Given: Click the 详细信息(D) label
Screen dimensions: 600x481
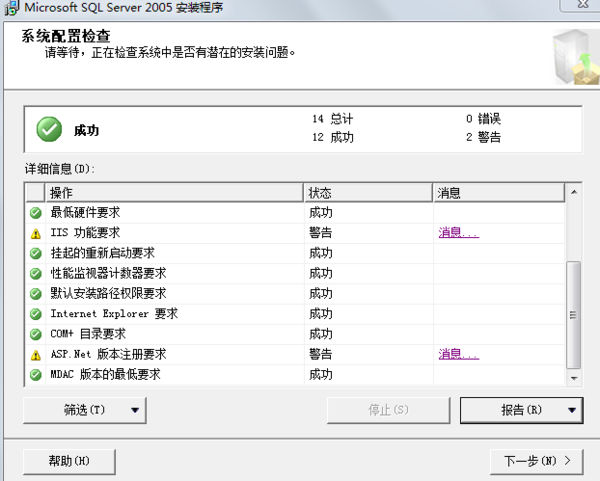Looking at the screenshot, I should 60,169.
